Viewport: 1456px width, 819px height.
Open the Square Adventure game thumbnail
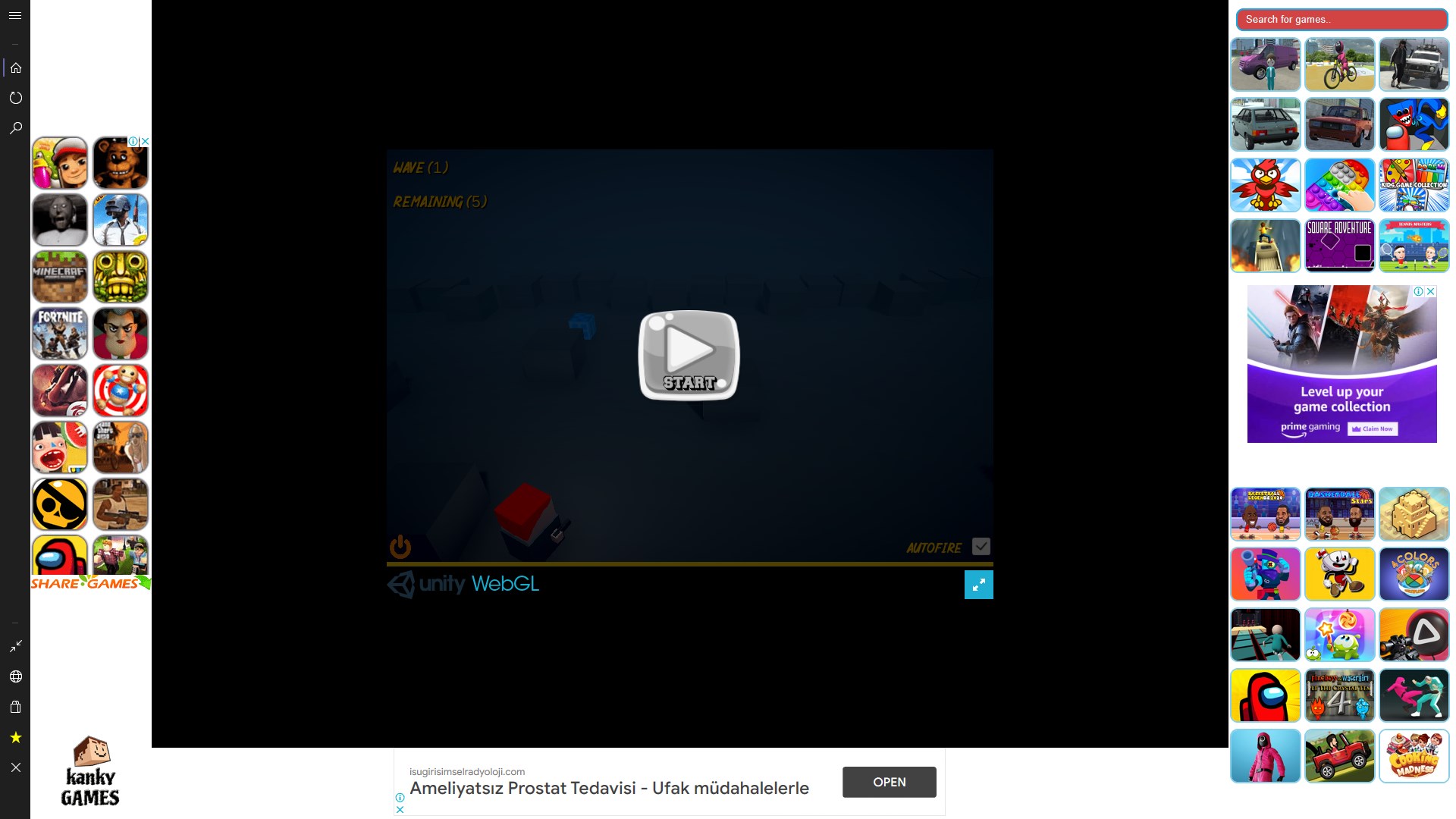pyautogui.click(x=1339, y=246)
